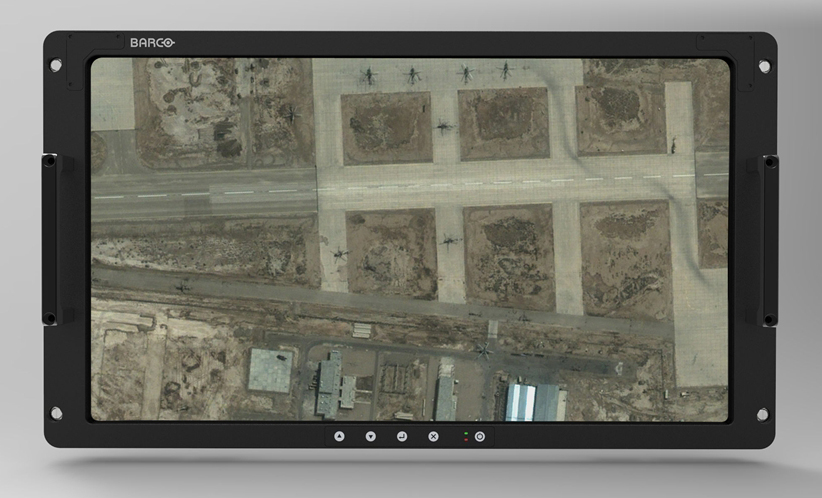
Task: Select the helicopter parked on the lower taxiway
Action: pos(484,350)
